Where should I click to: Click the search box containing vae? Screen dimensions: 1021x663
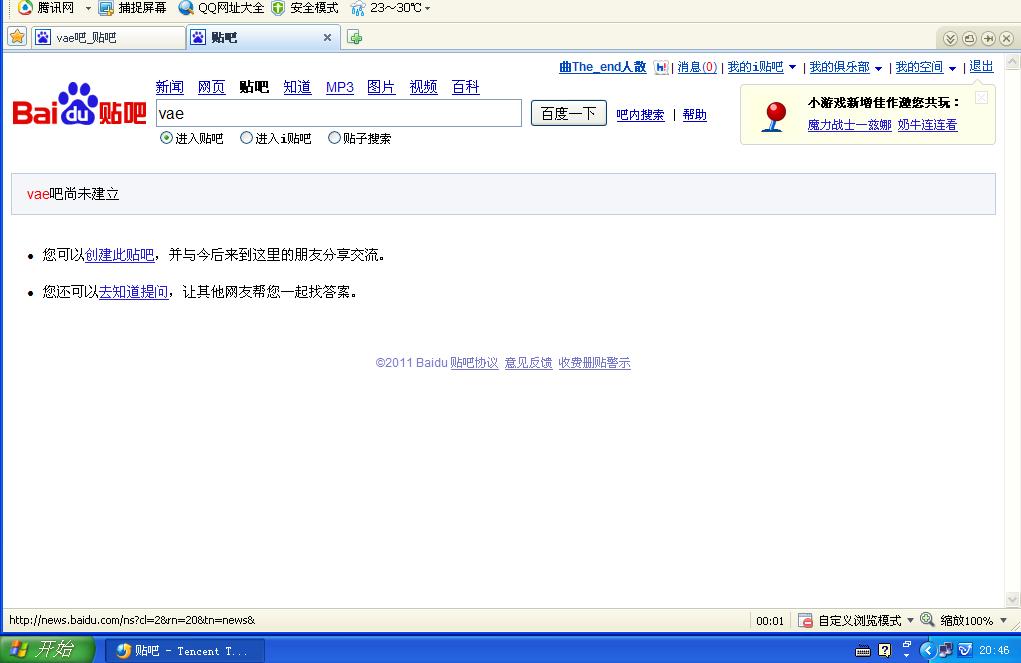(x=339, y=113)
